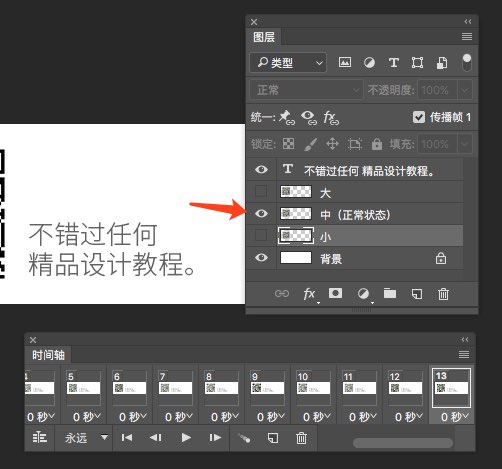This screenshot has height=469, width=502.
Task: Select the 时间轴 panel tab
Action: [x=48, y=355]
